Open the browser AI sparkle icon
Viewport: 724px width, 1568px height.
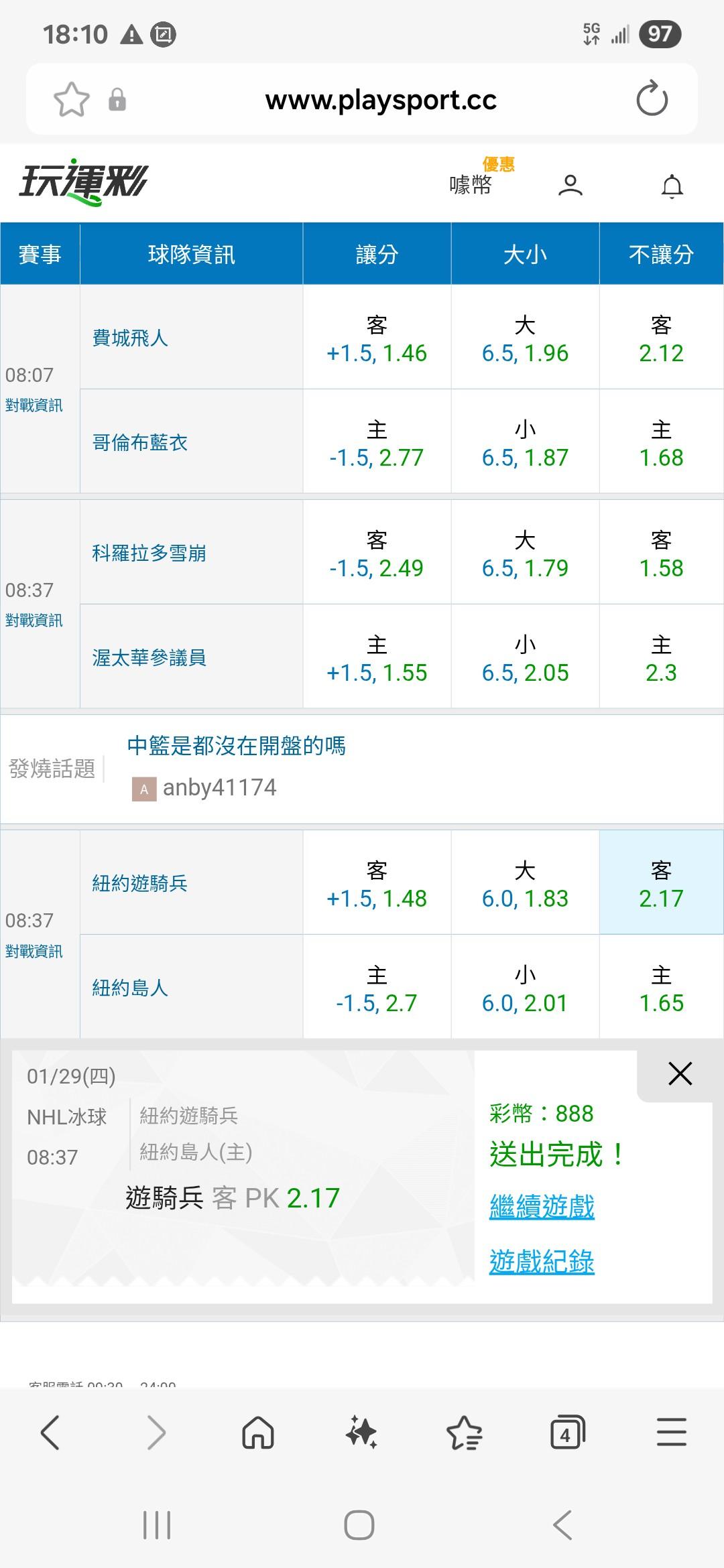coord(361,1433)
